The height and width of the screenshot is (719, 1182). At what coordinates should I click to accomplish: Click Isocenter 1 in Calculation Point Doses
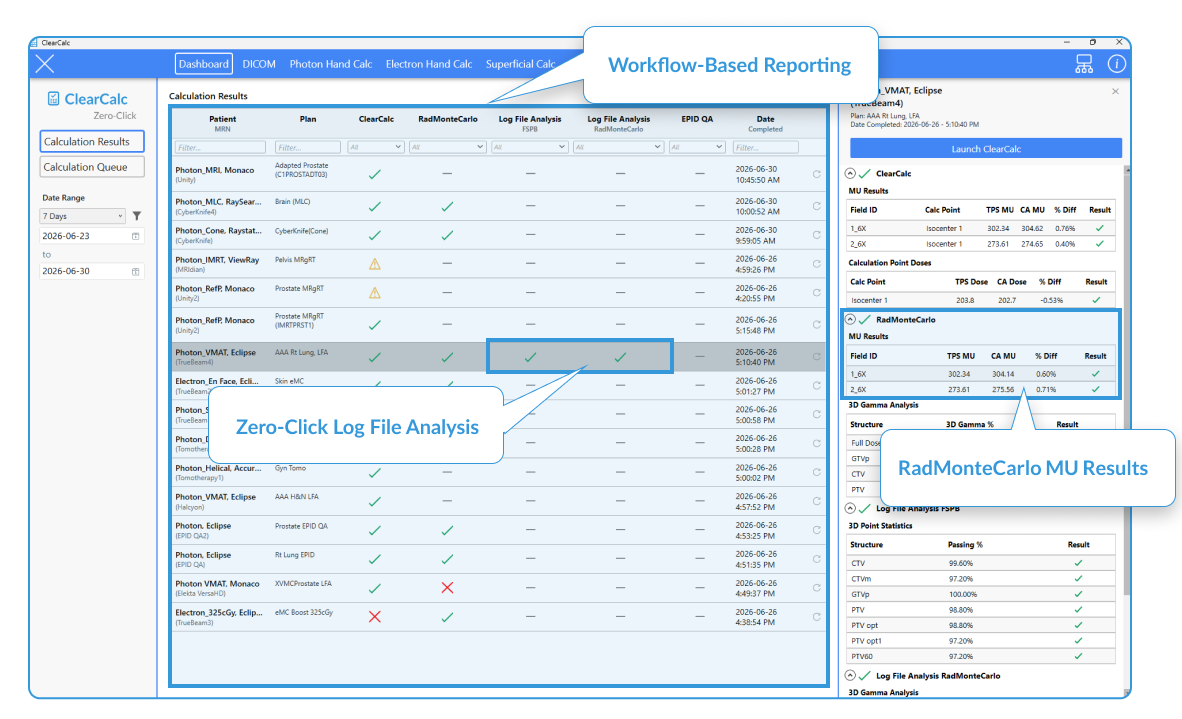click(x=869, y=300)
